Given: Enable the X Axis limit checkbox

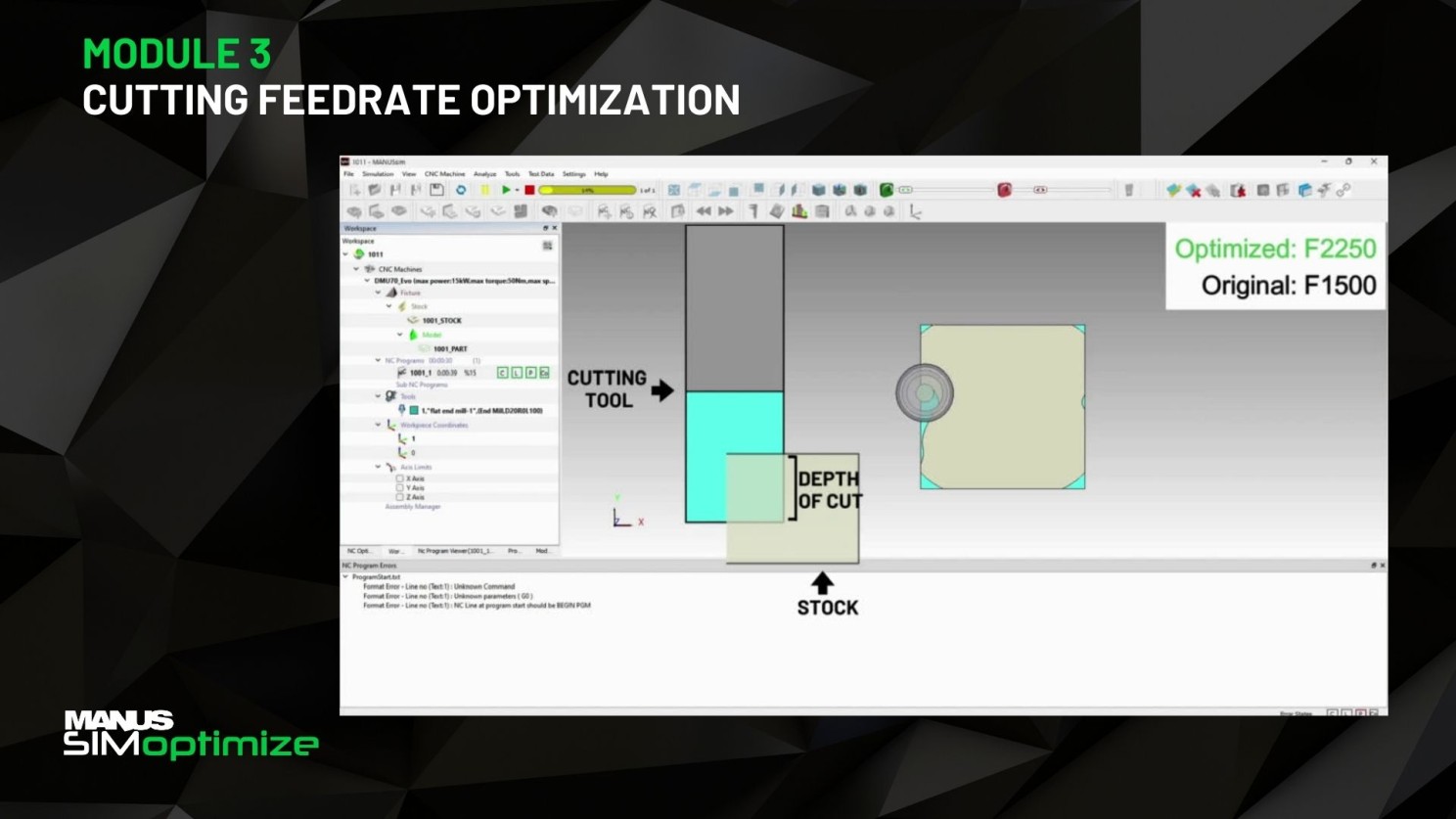Looking at the screenshot, I should [399, 478].
